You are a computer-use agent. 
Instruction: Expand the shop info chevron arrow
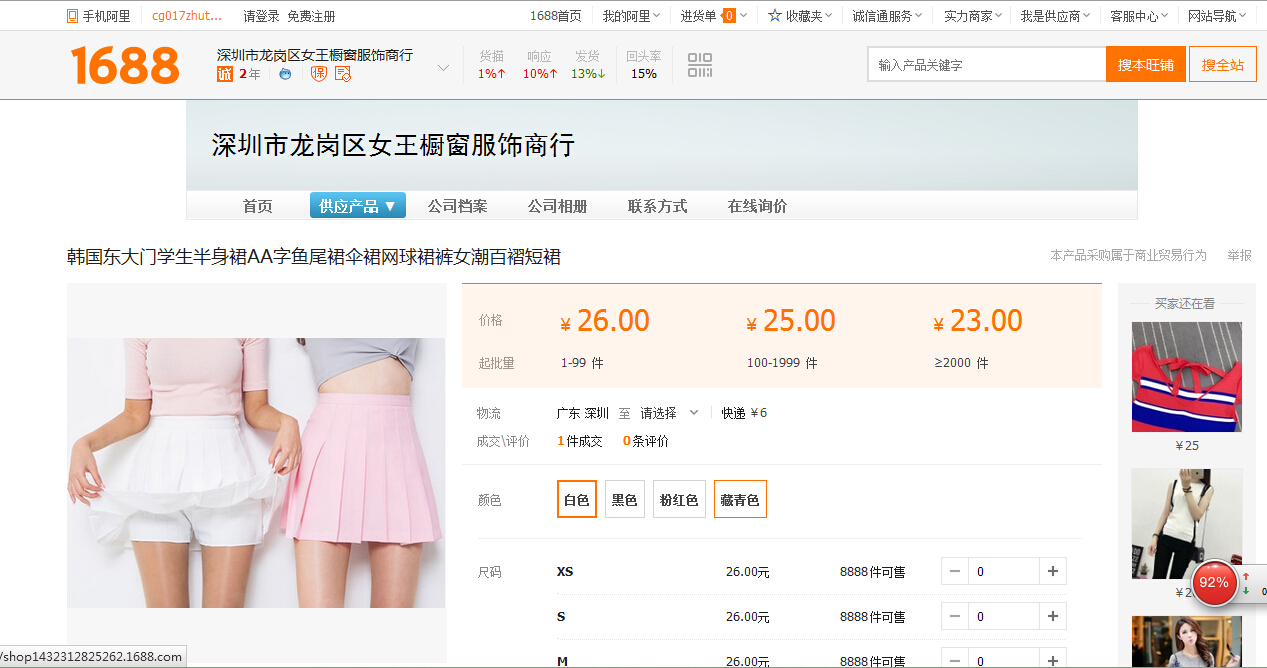[443, 69]
